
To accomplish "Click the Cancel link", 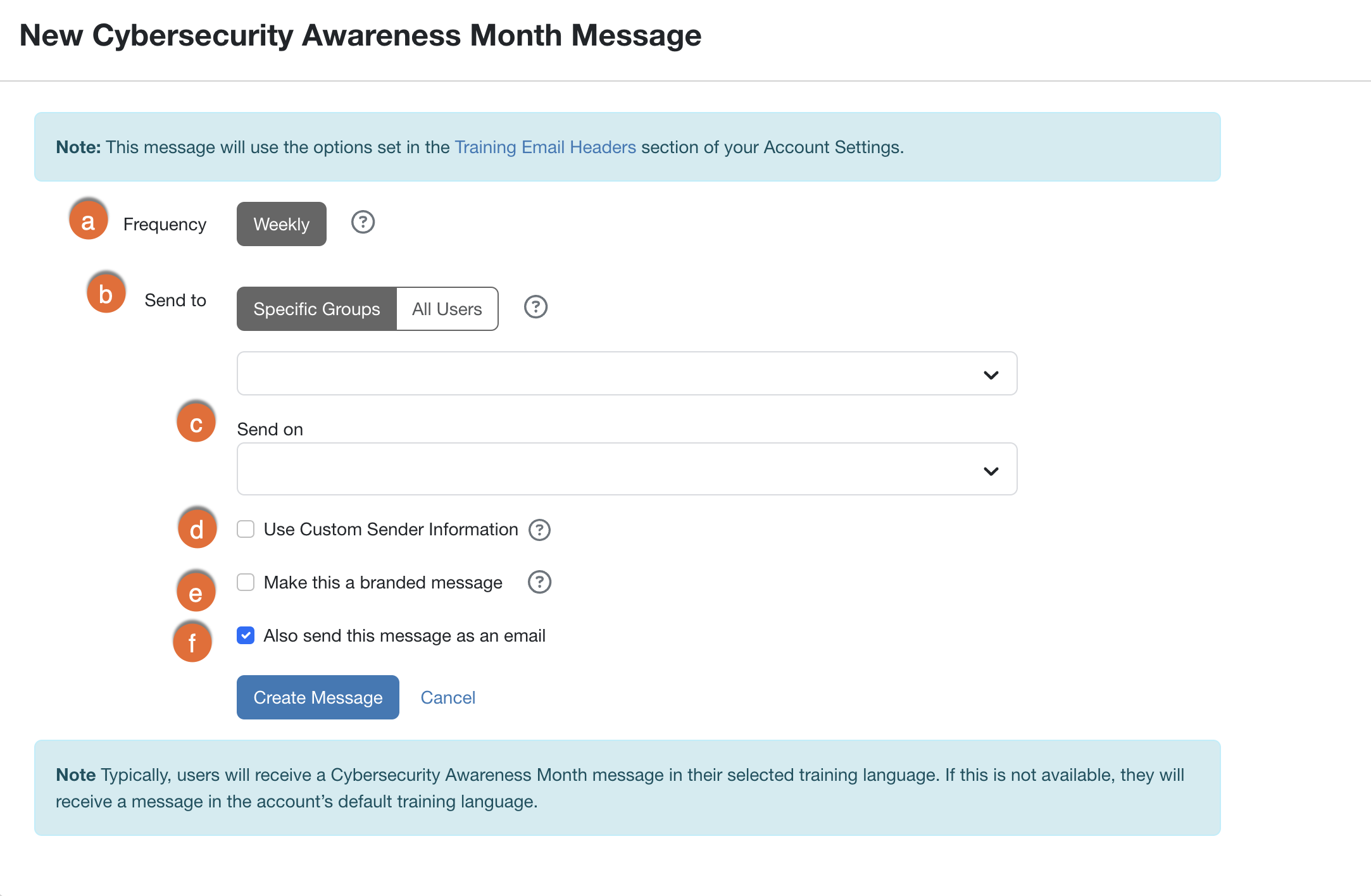I will pos(448,697).
